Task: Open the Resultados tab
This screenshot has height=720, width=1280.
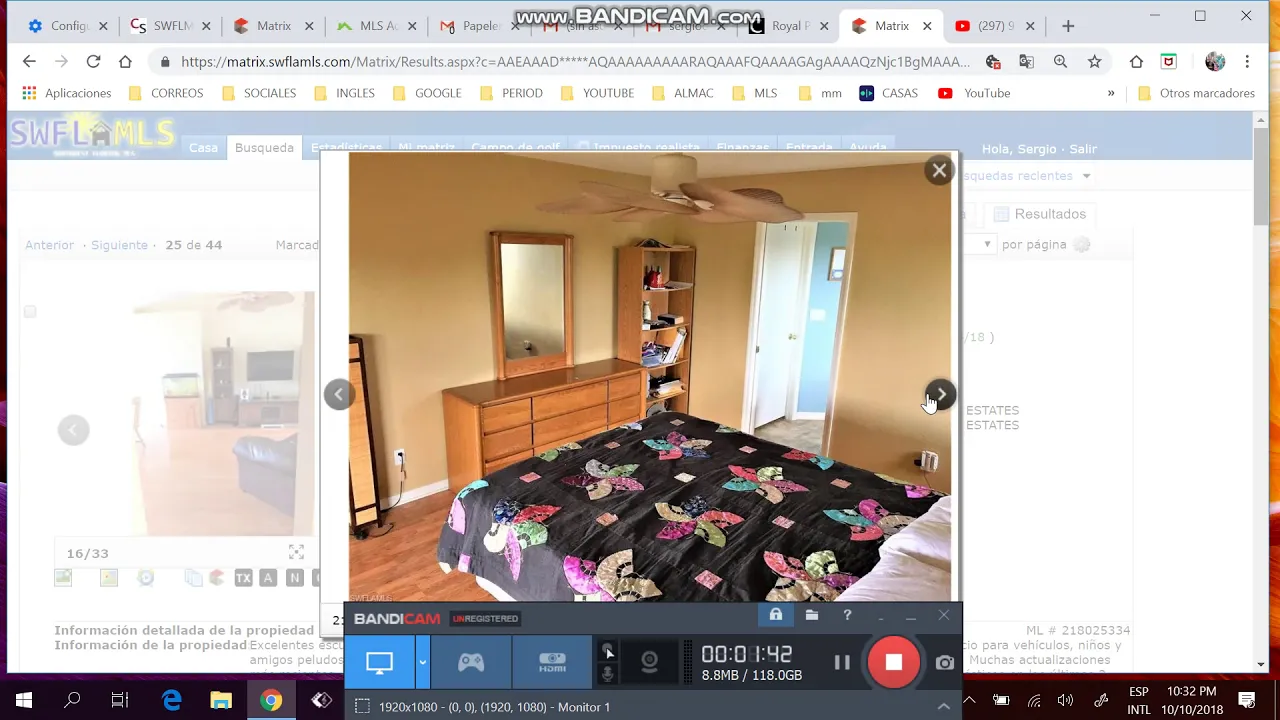Action: pos(1040,214)
